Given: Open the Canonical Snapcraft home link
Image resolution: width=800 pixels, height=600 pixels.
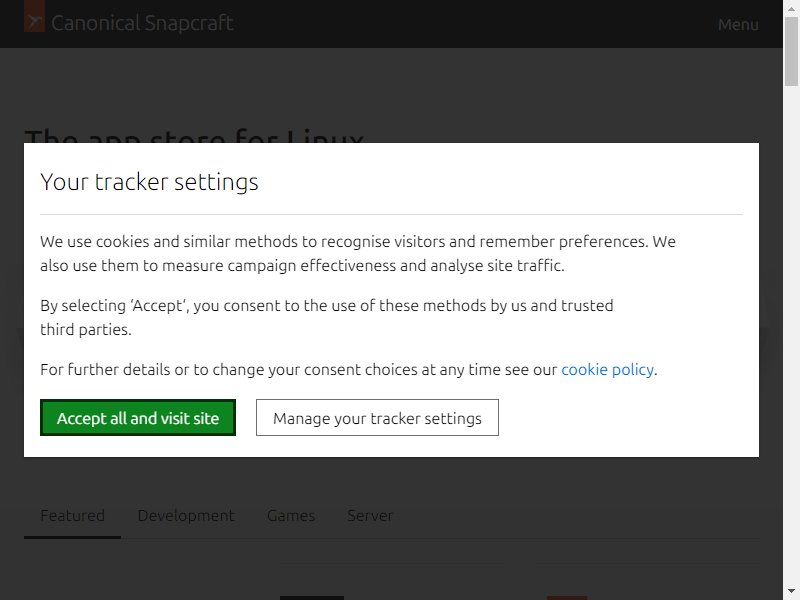Looking at the screenshot, I should point(129,22).
